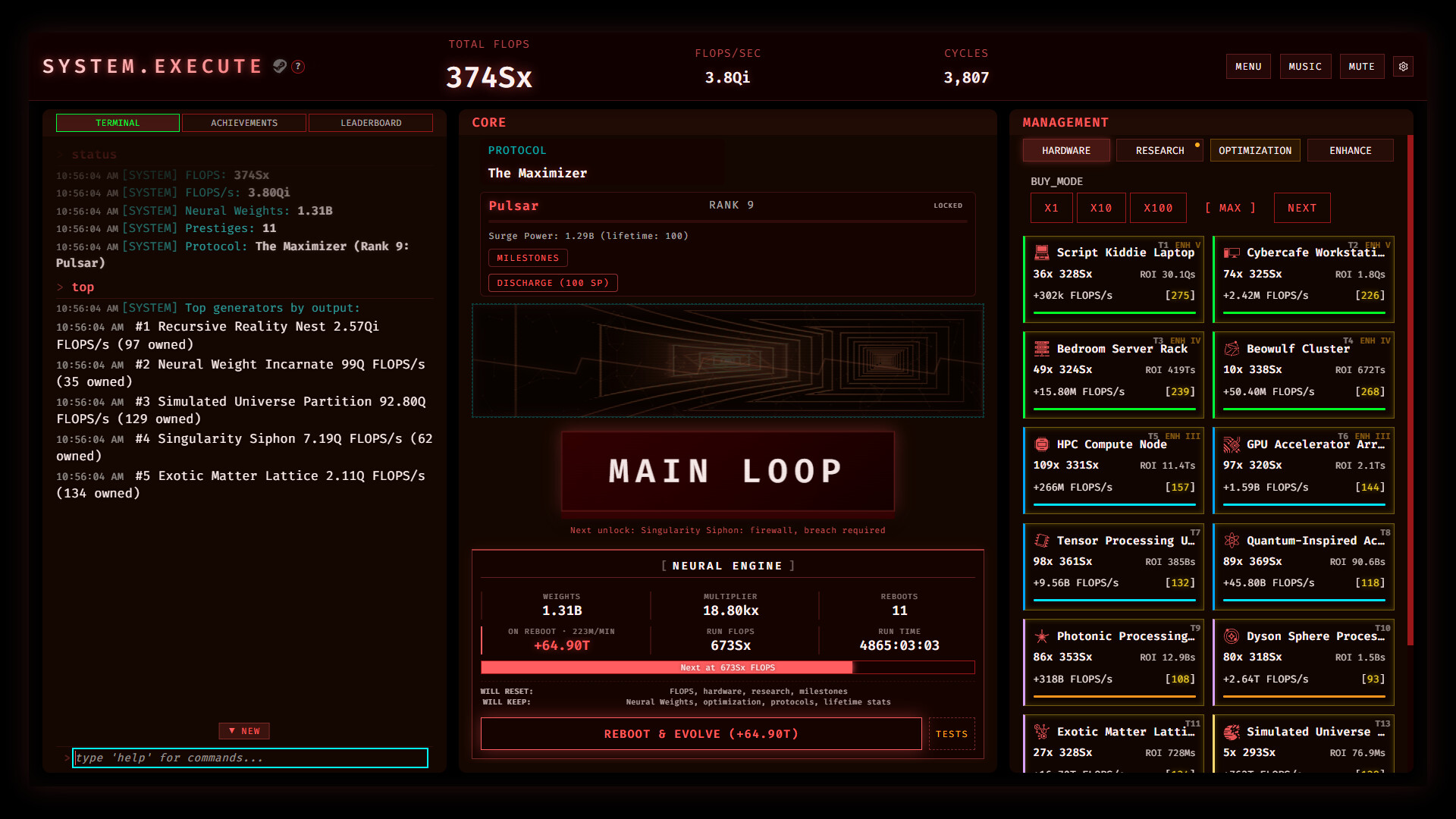The image size is (1456, 819).
Task: Click the GPU Accelerator Array icon
Action: [1232, 444]
